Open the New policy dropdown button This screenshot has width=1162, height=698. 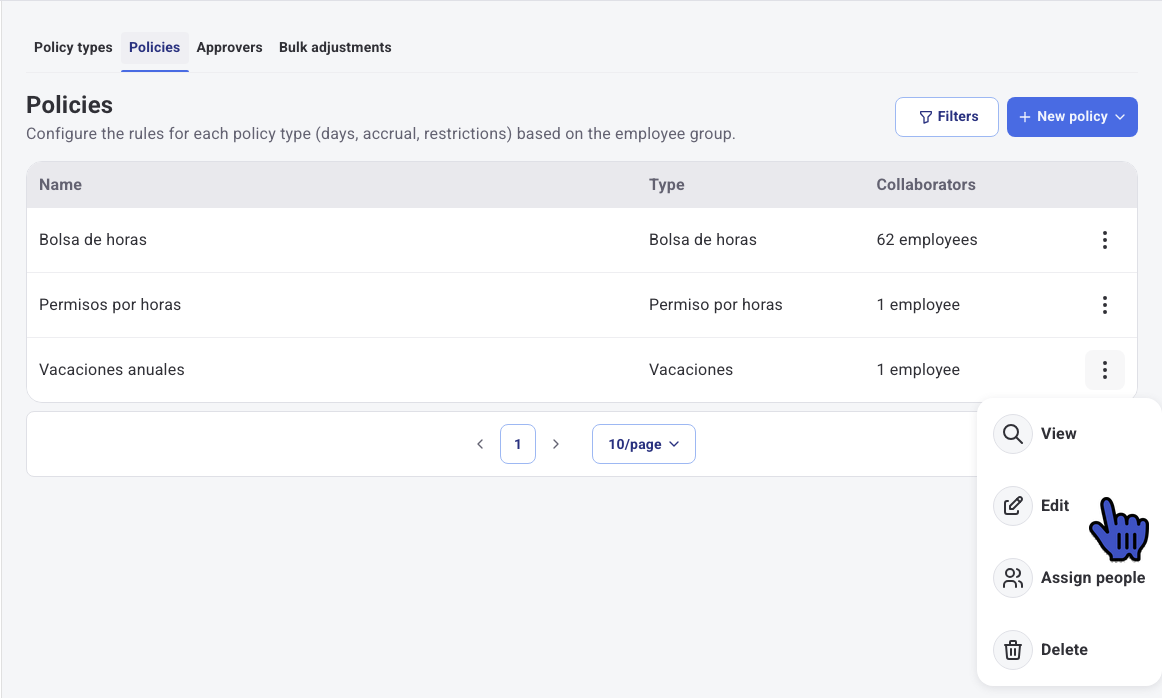pyautogui.click(x=1072, y=117)
